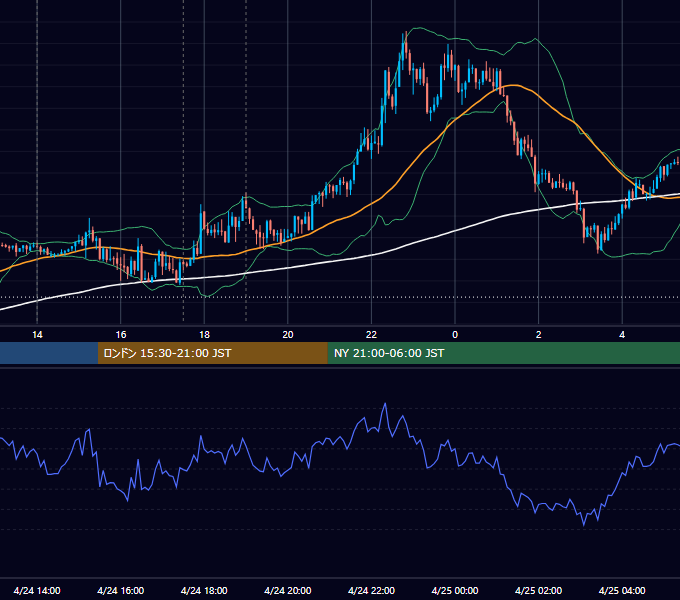Click the 4/24 14:00 label on indicator axis
Screen dimensions: 680x600
pos(37,590)
